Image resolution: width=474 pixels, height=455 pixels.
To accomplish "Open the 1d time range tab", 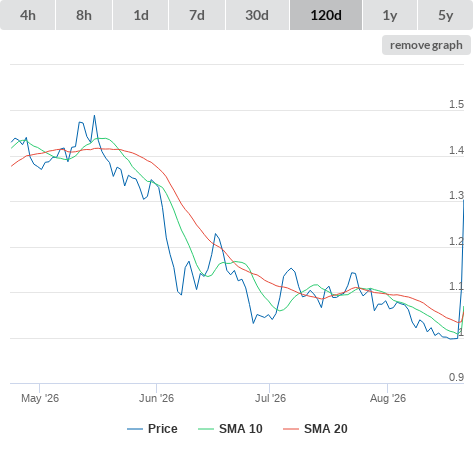I will click(x=141, y=15).
